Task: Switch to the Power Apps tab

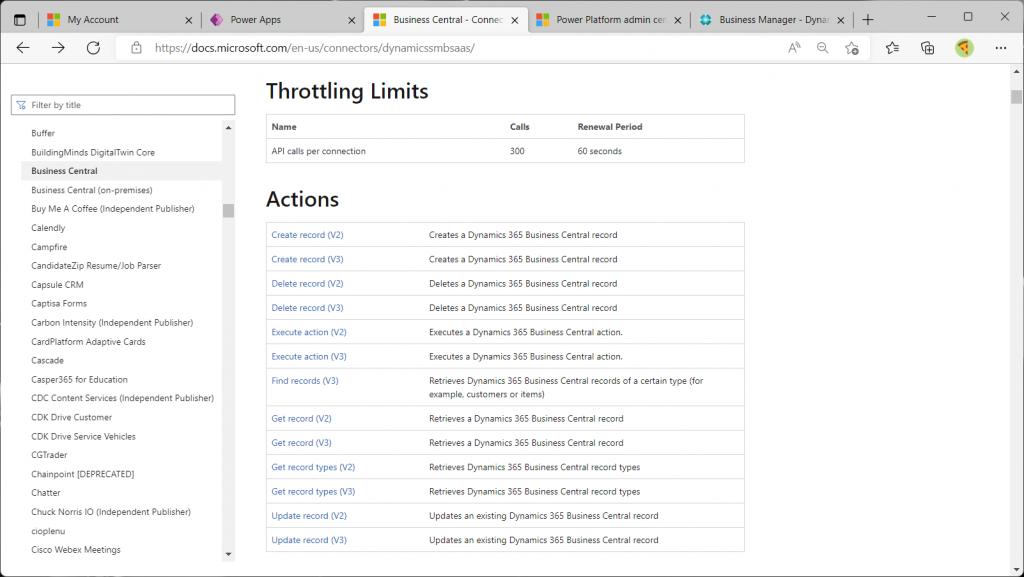Action: pyautogui.click(x=282, y=20)
